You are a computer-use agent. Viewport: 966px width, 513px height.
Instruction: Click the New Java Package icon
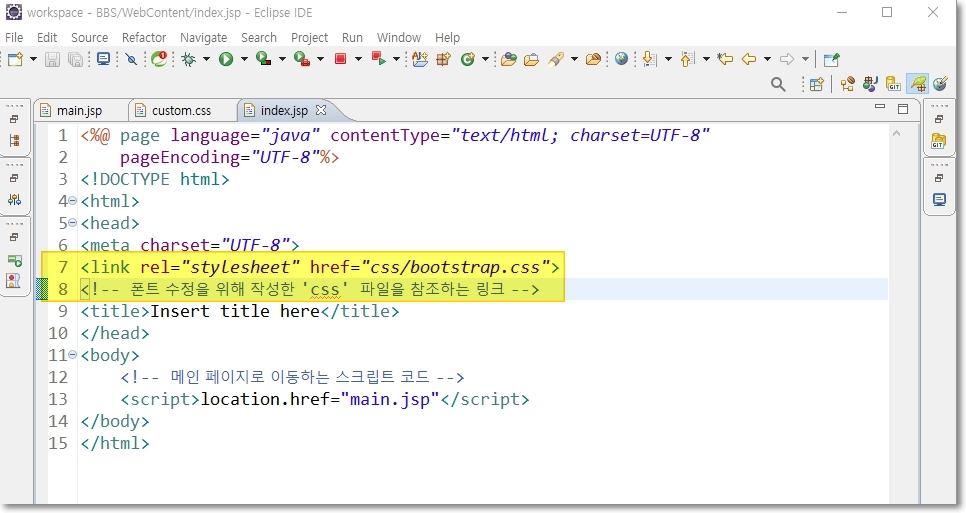point(444,59)
